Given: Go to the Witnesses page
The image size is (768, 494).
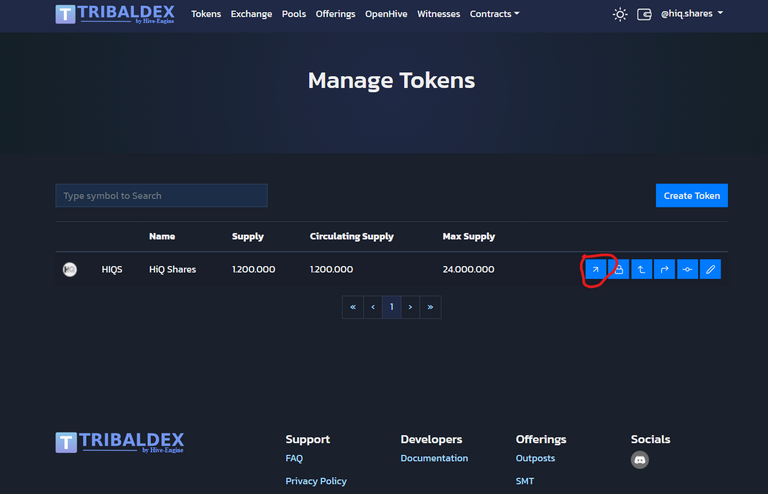Looking at the screenshot, I should (x=438, y=14).
